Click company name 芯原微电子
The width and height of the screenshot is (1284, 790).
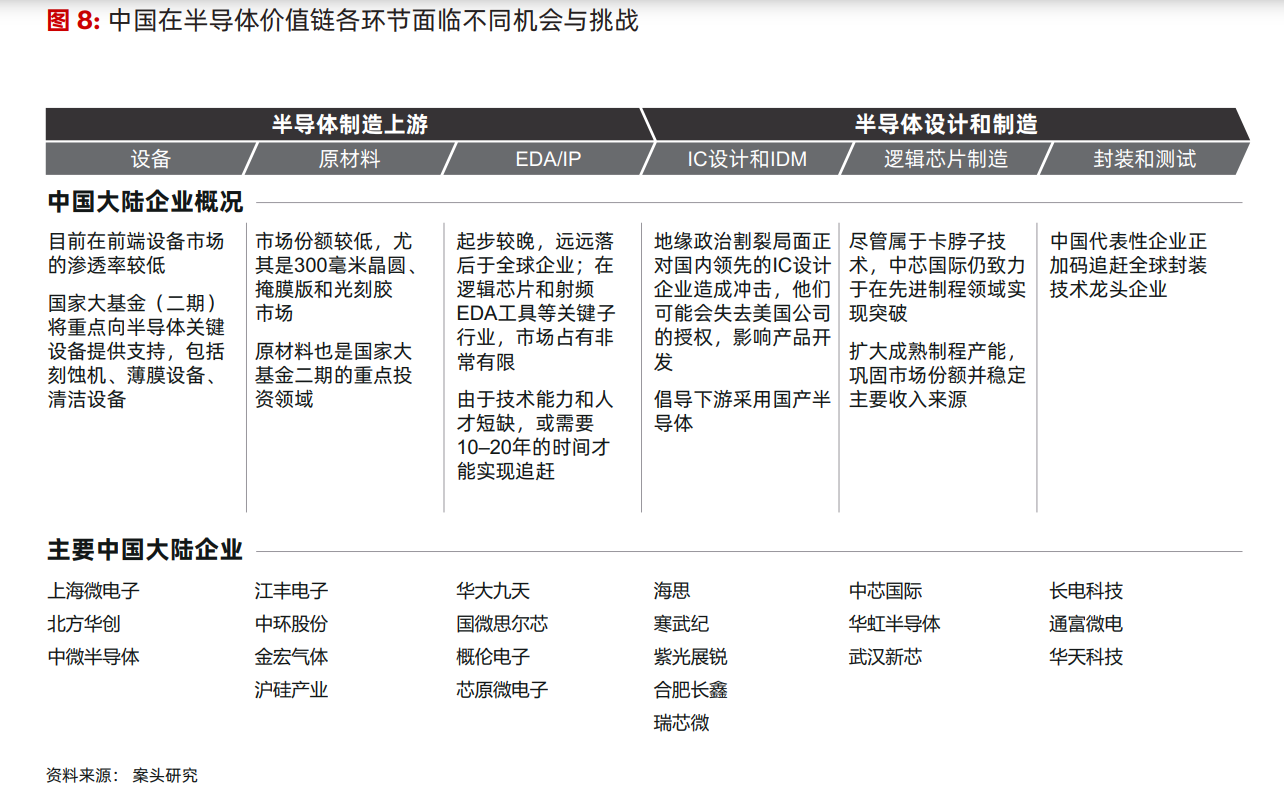pyautogui.click(x=503, y=690)
